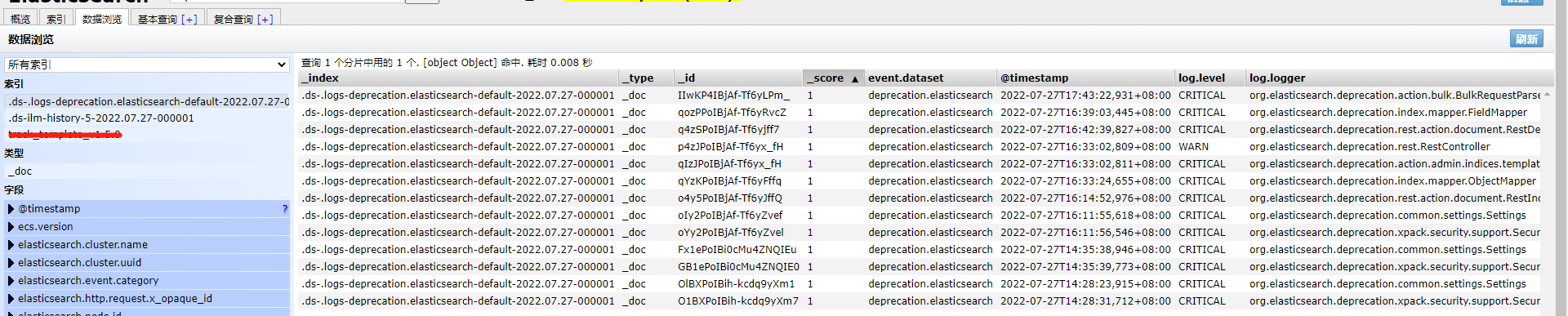Image resolution: width=1568 pixels, height=316 pixels.
Task: Click timestamp 2022-07-27T14:28:31,712+08:00
Action: coord(1085,301)
